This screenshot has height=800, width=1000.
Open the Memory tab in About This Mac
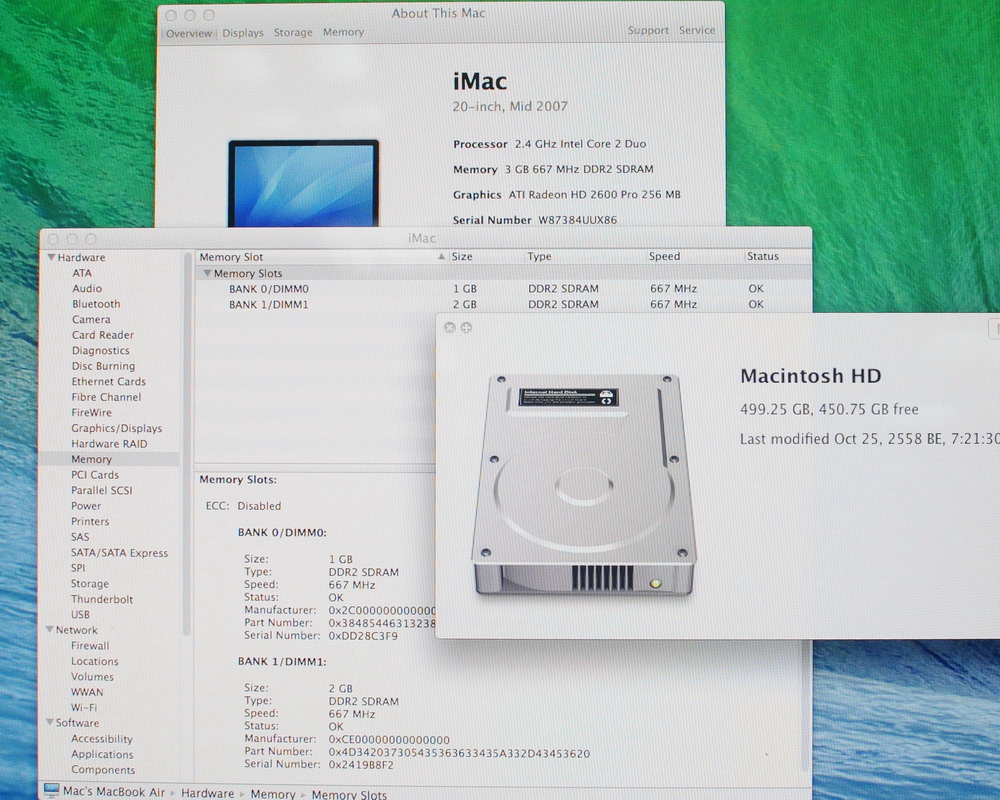(x=343, y=32)
